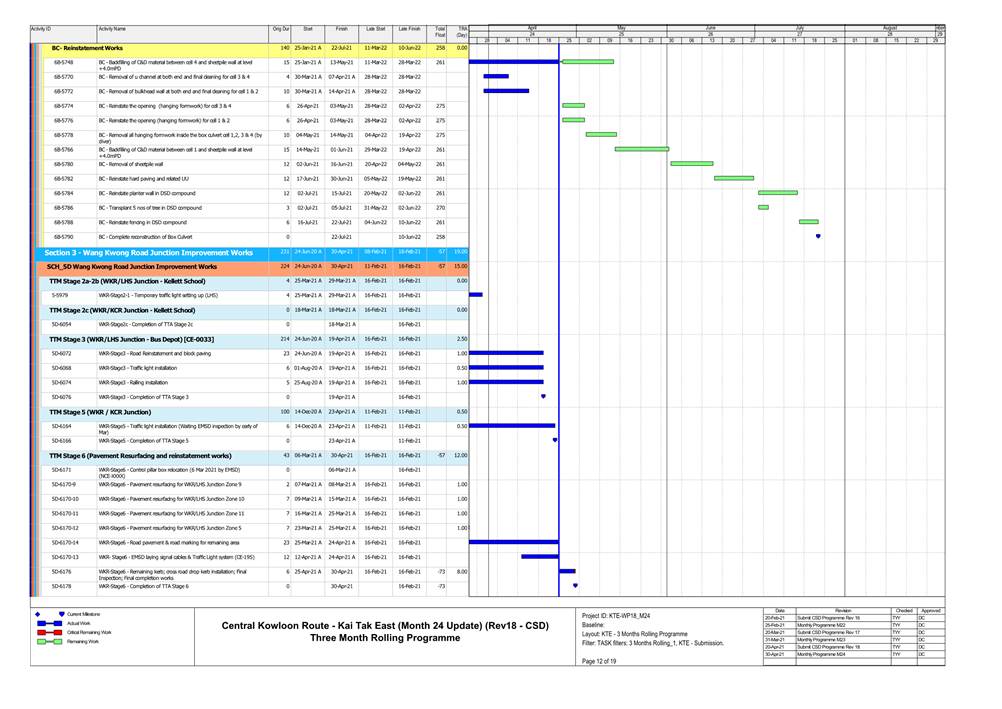Select the SD-6178 Stage 6 completion milestone marker
Image resolution: width=1002 pixels, height=709 pixels.
click(x=575, y=586)
